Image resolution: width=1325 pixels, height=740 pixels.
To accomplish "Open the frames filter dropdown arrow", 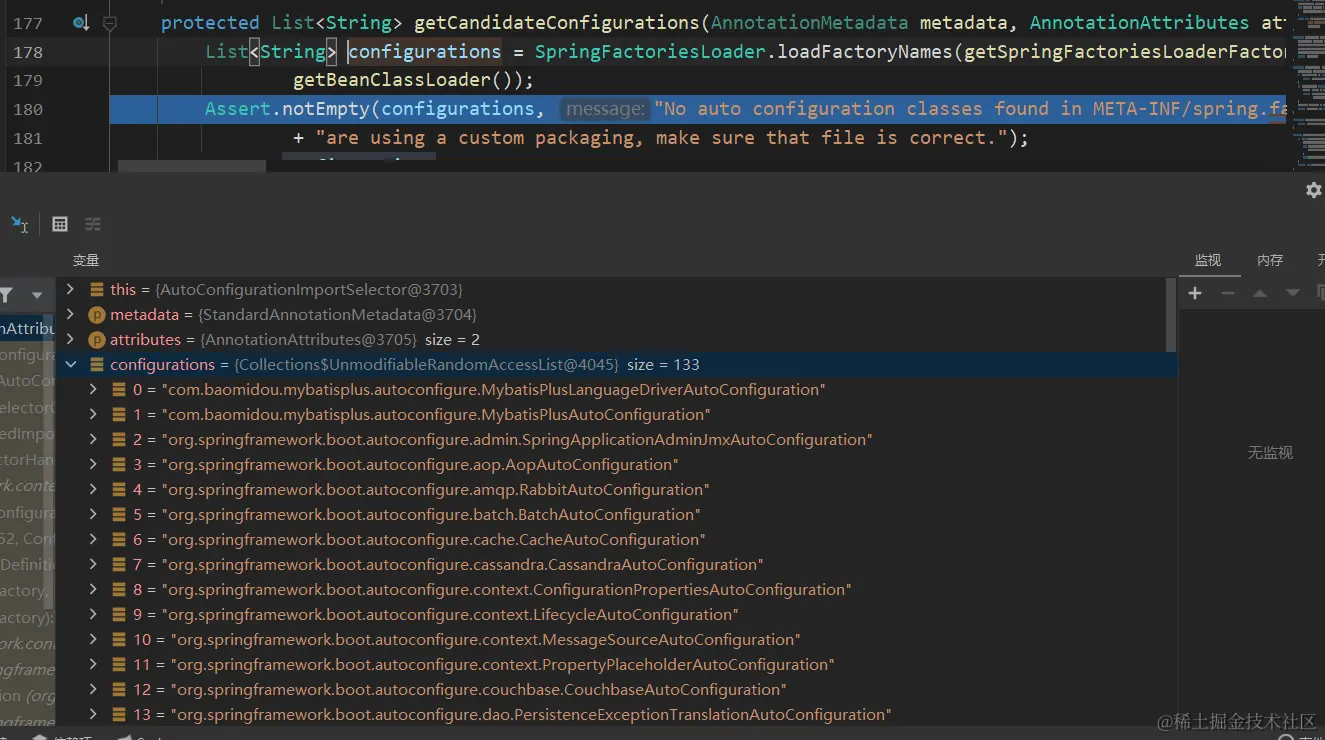I will click(x=37, y=295).
